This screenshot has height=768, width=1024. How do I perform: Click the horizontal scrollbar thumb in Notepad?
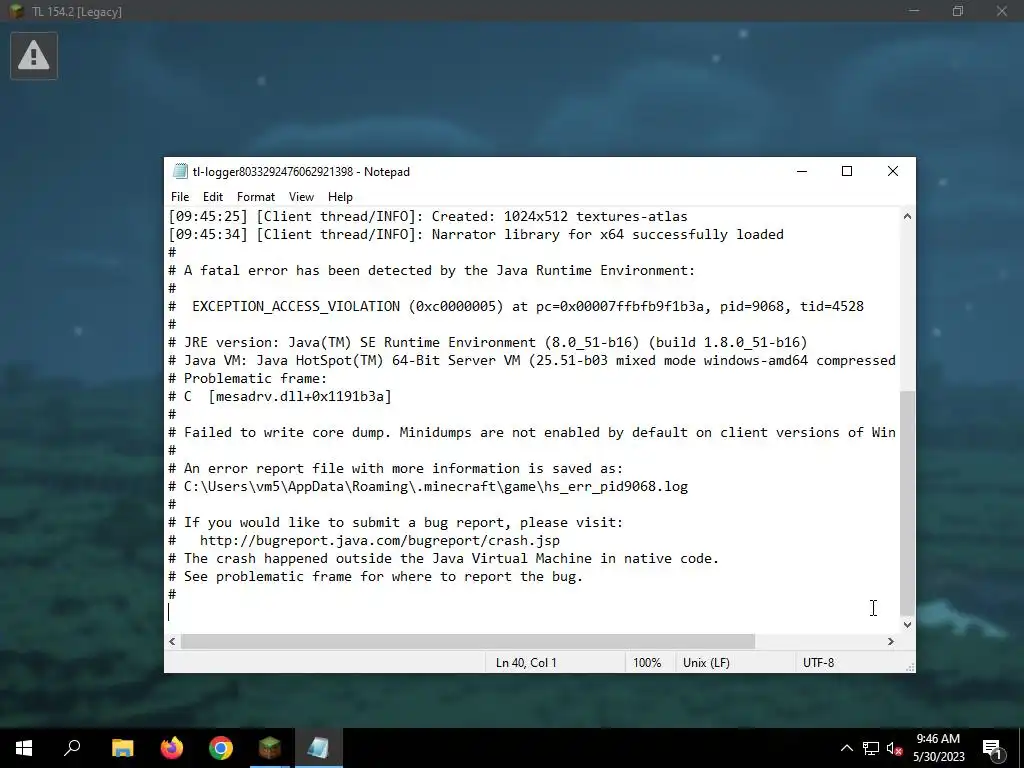[x=468, y=641]
